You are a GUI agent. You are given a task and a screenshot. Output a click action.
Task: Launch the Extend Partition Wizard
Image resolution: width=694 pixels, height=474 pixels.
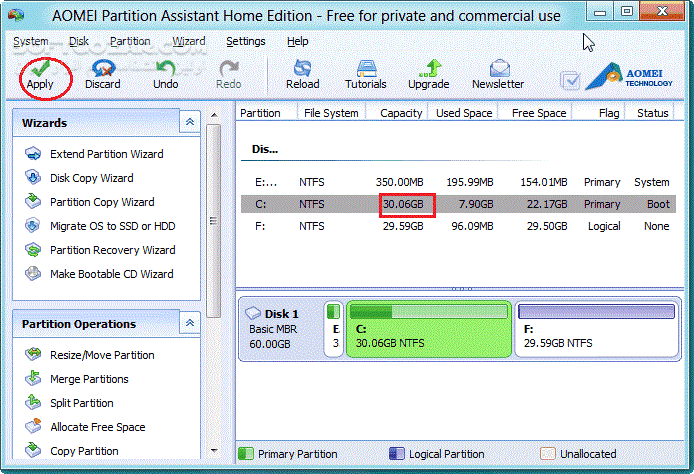click(106, 154)
